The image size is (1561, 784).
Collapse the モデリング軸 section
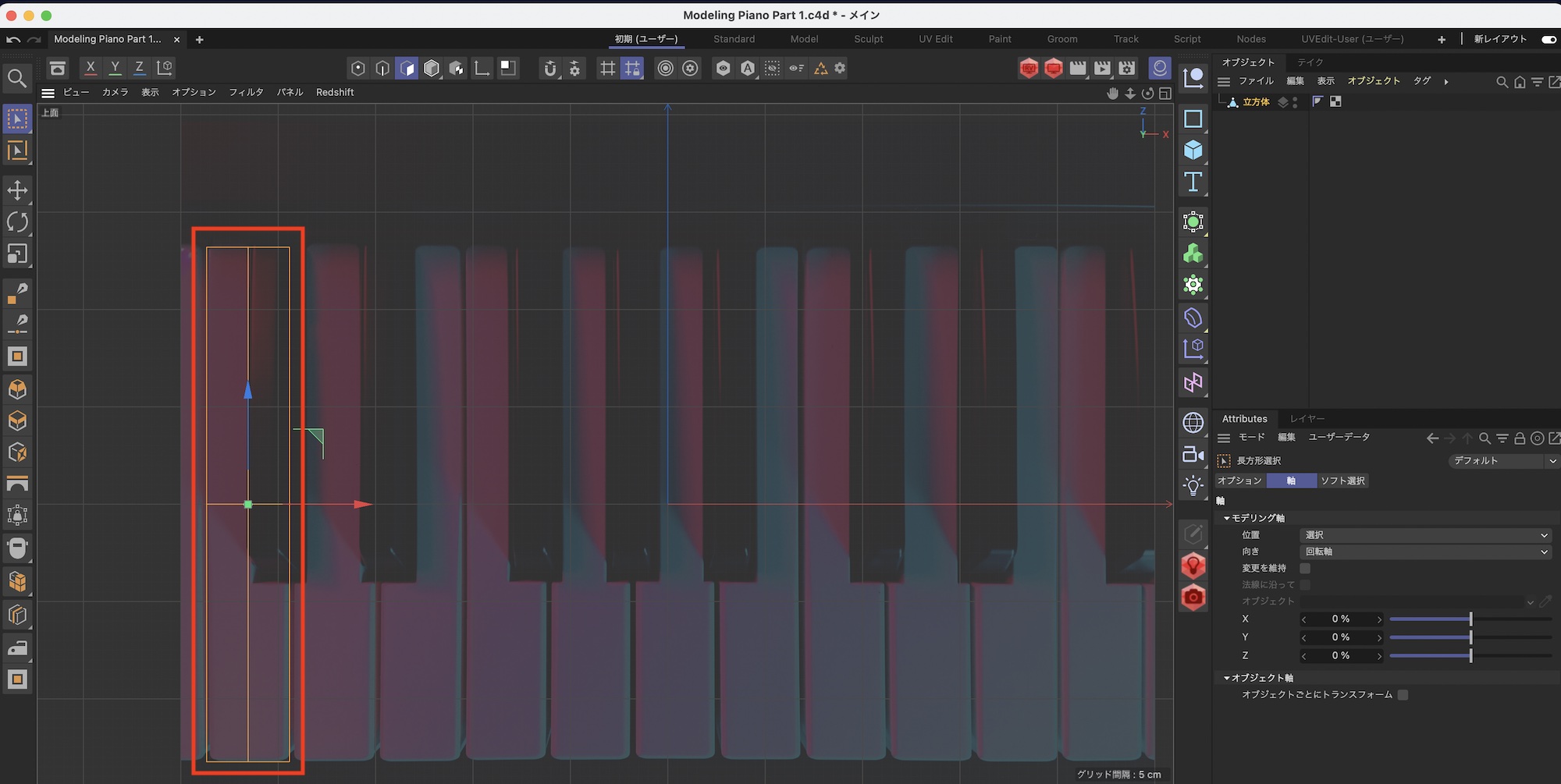pos(1227,518)
